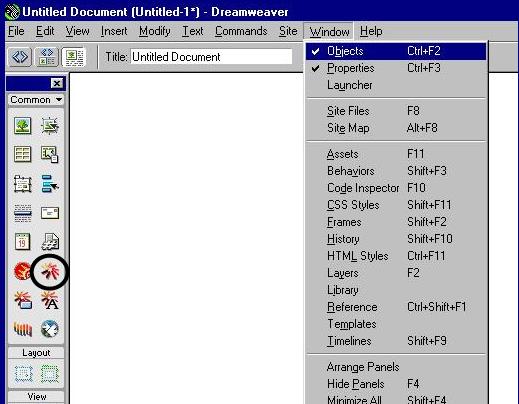Click the Dreamweaver title bar logo
519x404 pixels.
pyautogui.click(x=13, y=12)
